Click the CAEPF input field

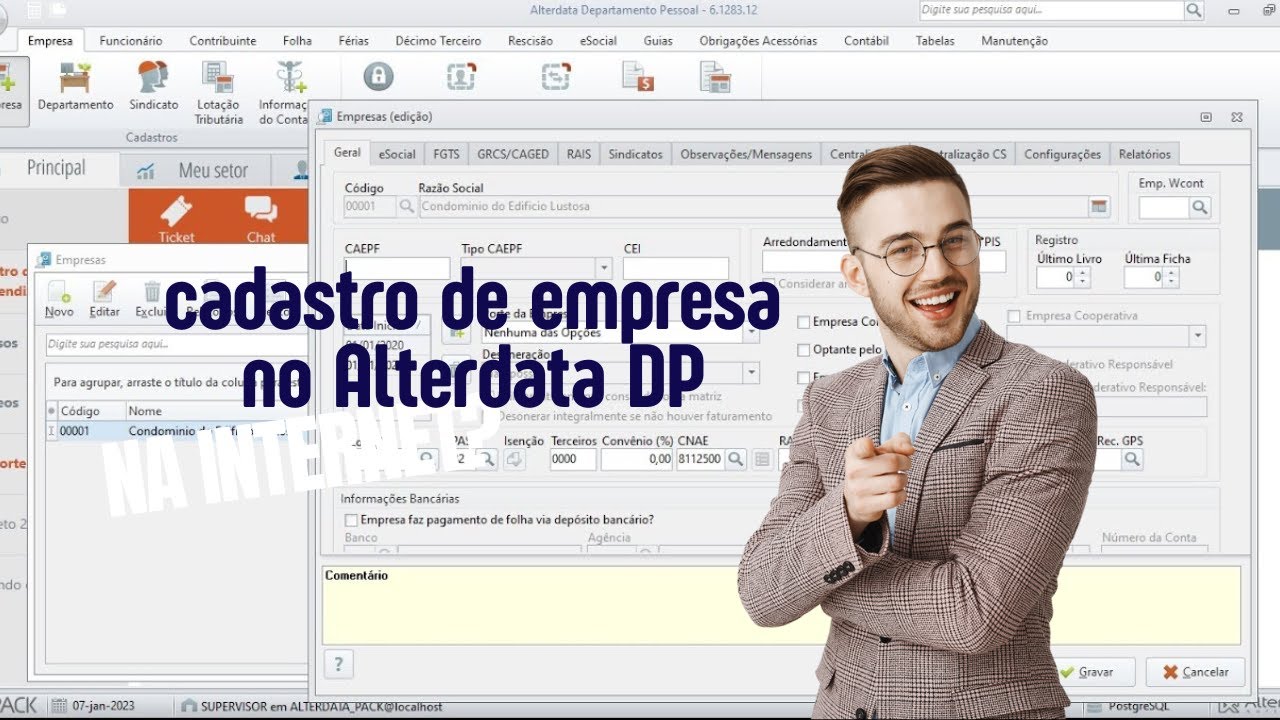pyautogui.click(x=397, y=268)
